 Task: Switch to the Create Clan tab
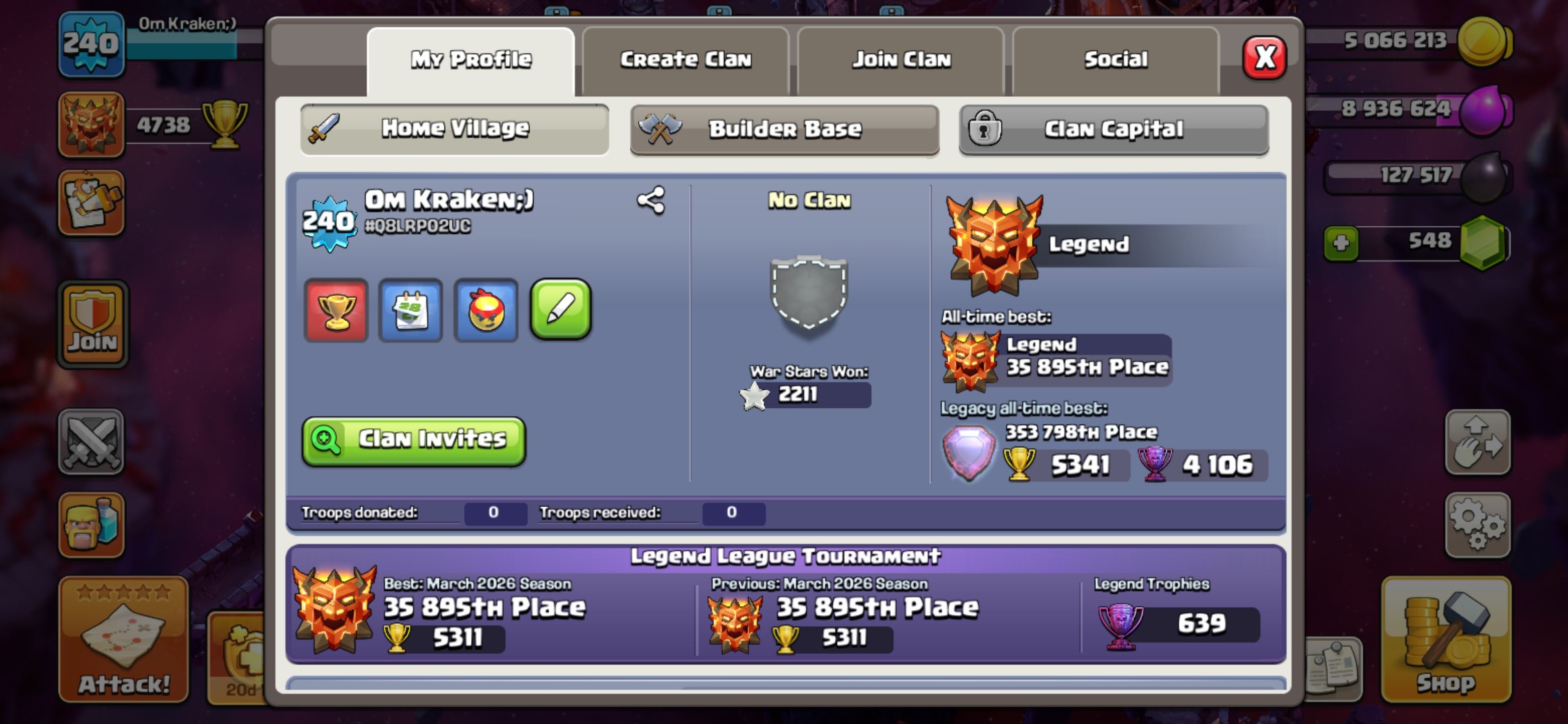tap(685, 60)
